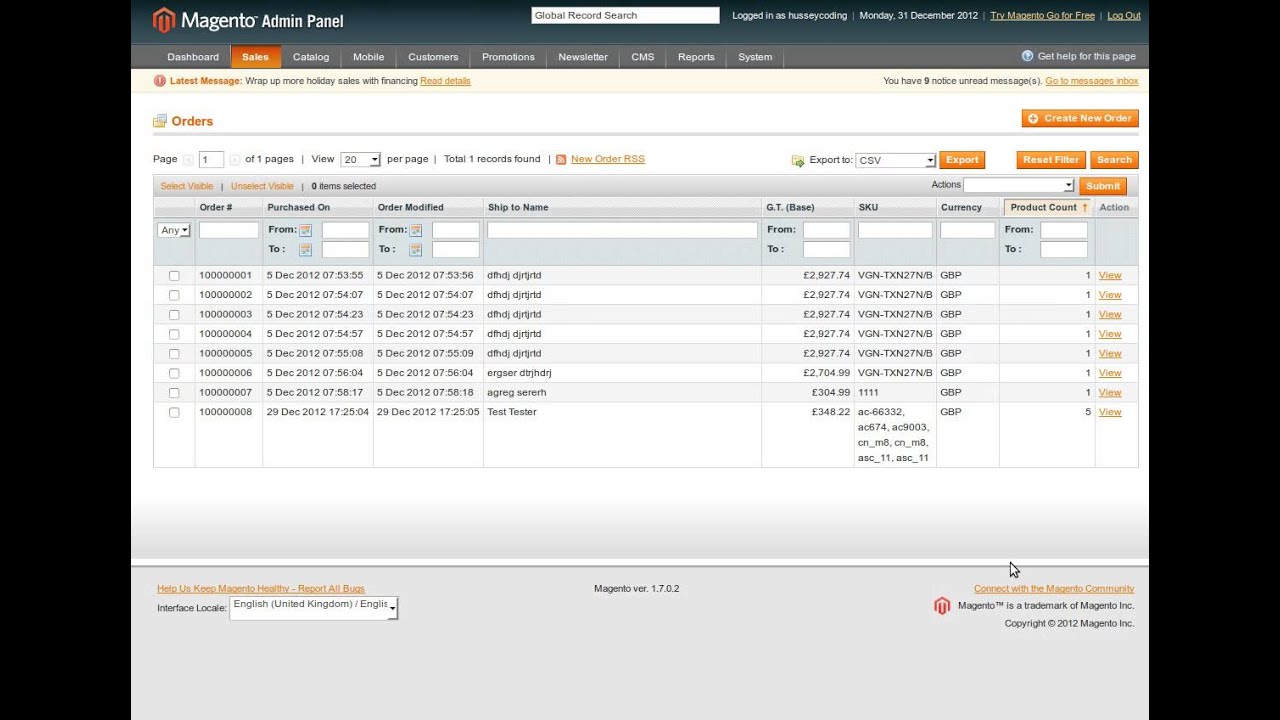This screenshot has height=720, width=1280.
Task: Click the Export button
Action: pos(962,160)
